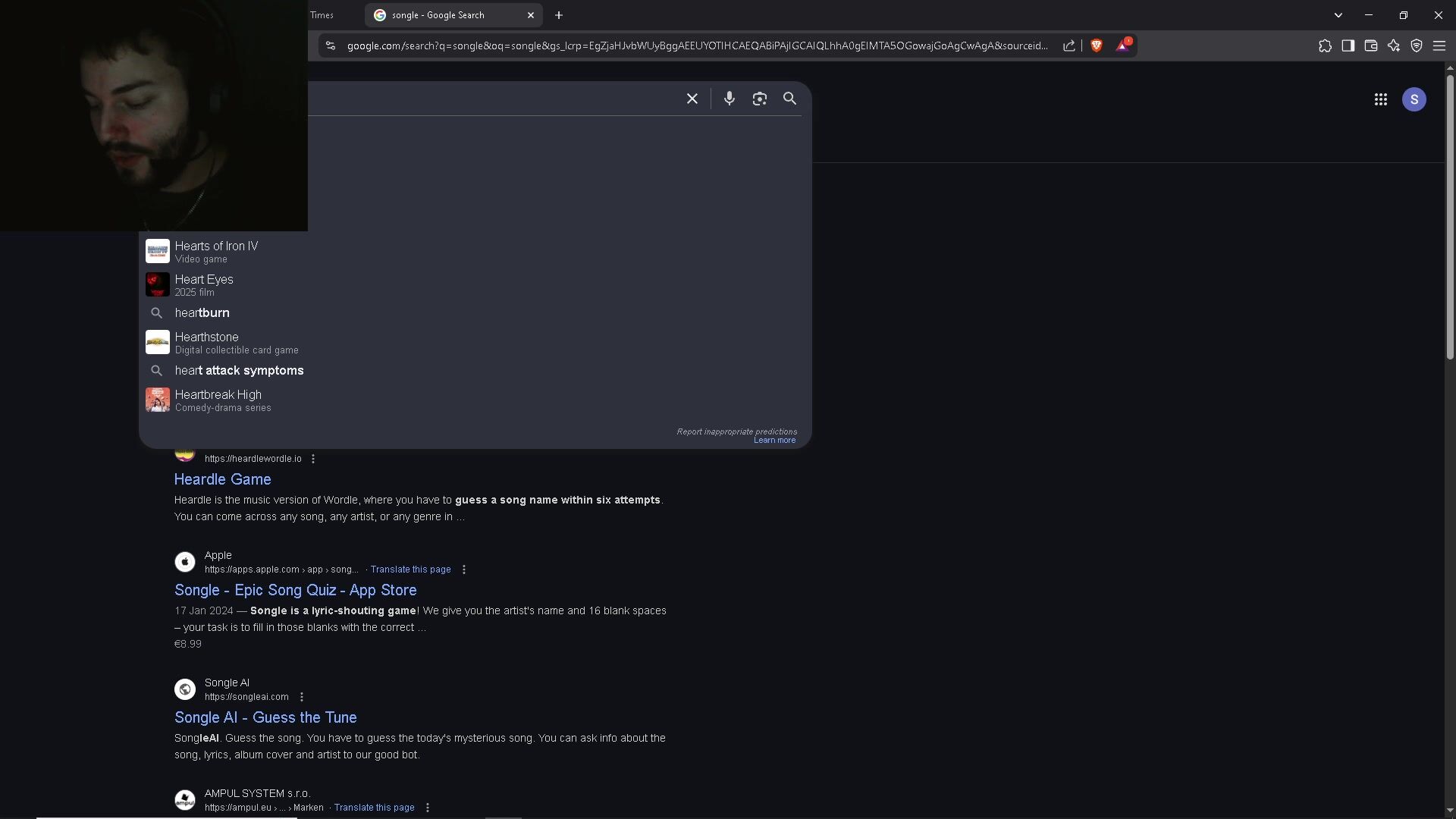Open more options for songleai.com result
The image size is (1456, 819).
(x=302, y=697)
